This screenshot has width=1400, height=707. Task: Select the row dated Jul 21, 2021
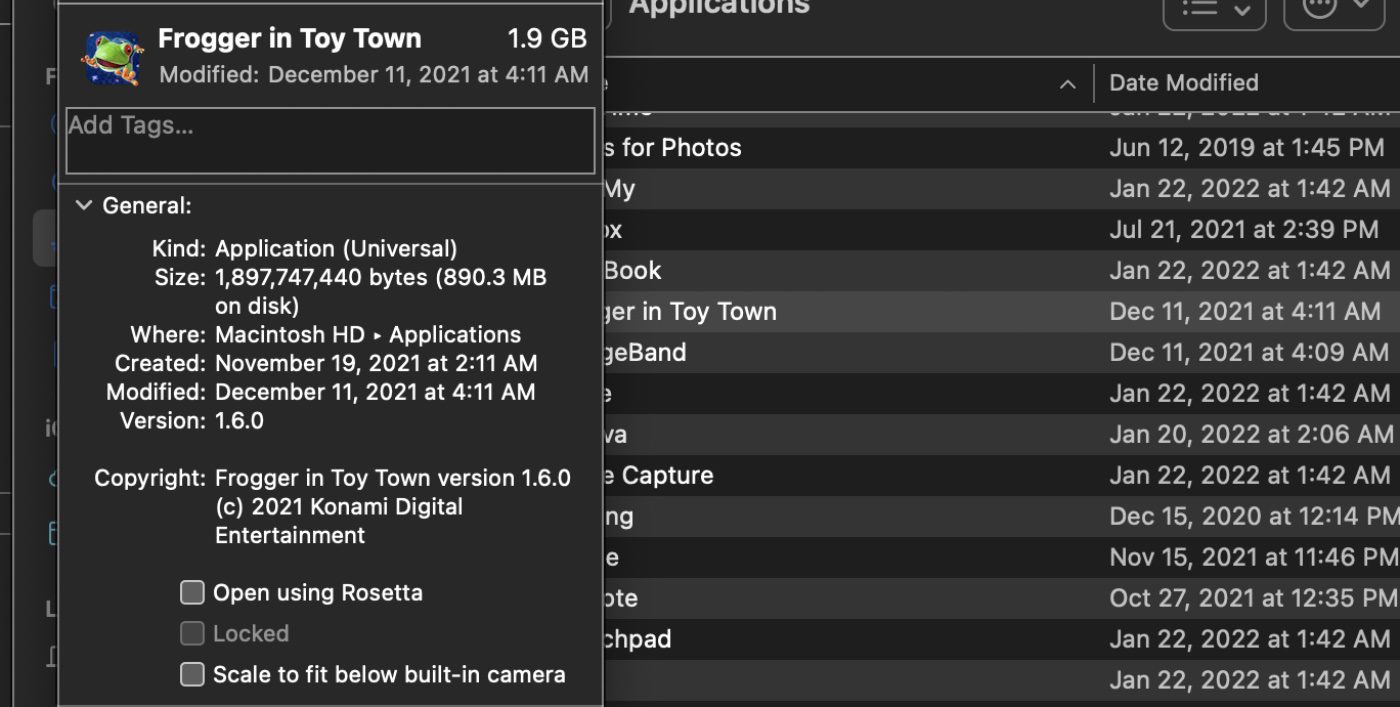tap(1000, 230)
